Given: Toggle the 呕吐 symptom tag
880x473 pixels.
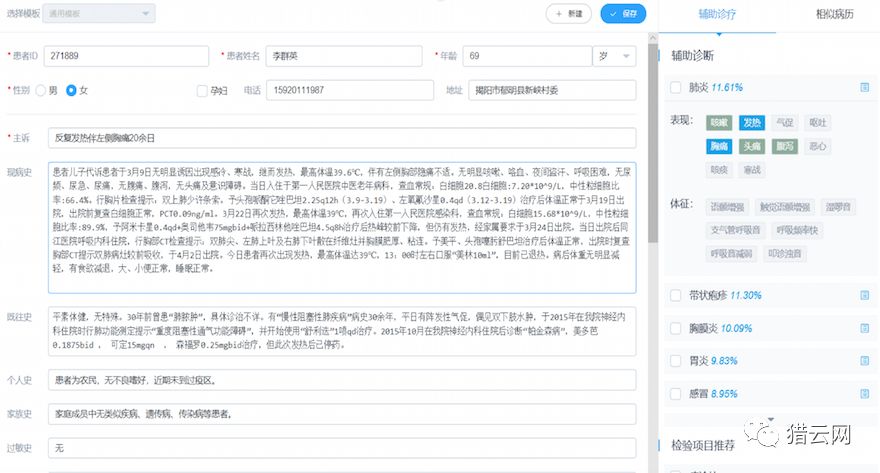Looking at the screenshot, I should [818, 122].
